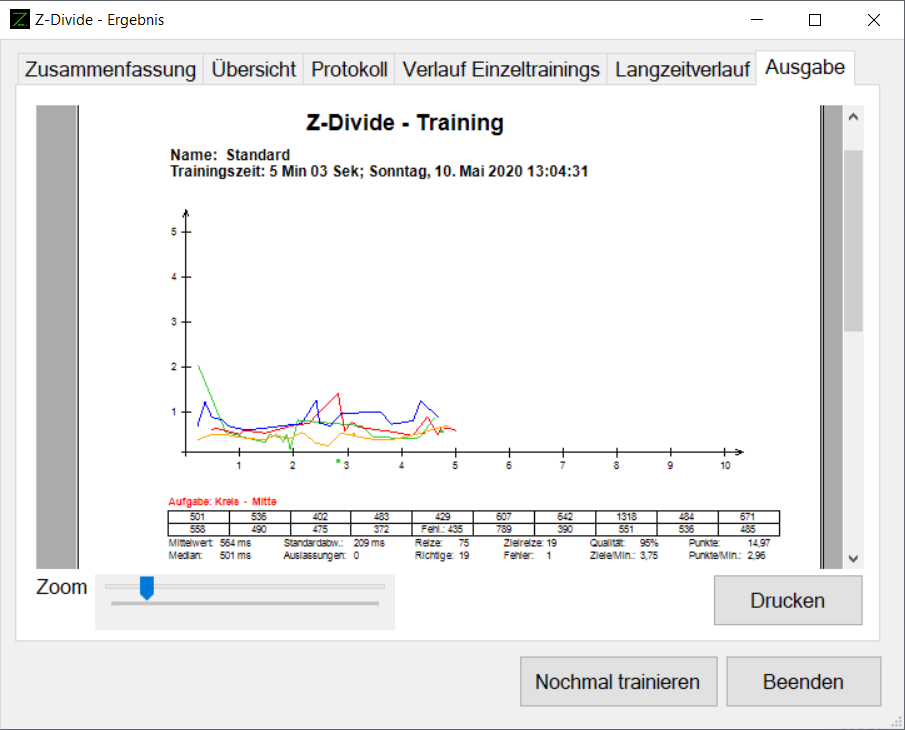Viewport: 905px width, 730px height.
Task: Close the Z-Divide Ergebnis window
Action: pos(873,20)
